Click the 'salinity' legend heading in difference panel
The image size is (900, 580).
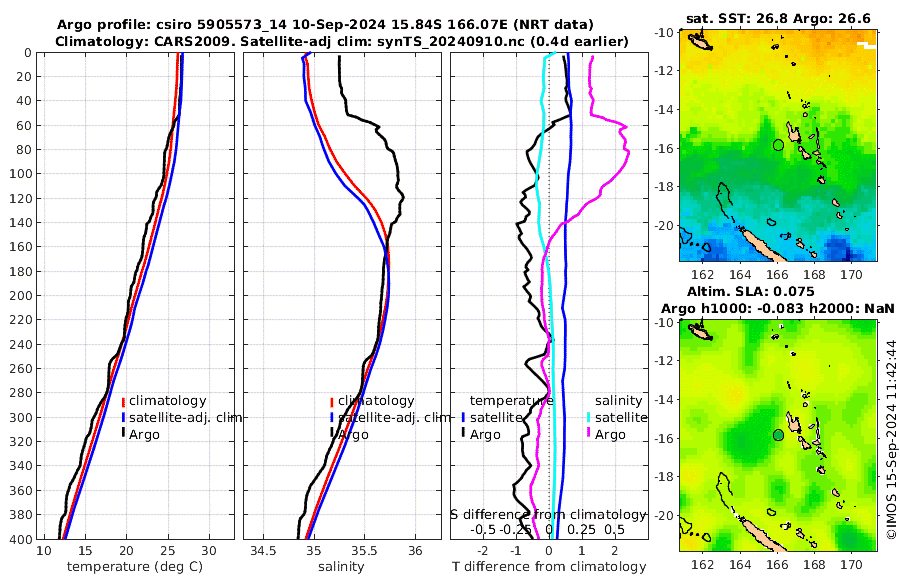619,401
